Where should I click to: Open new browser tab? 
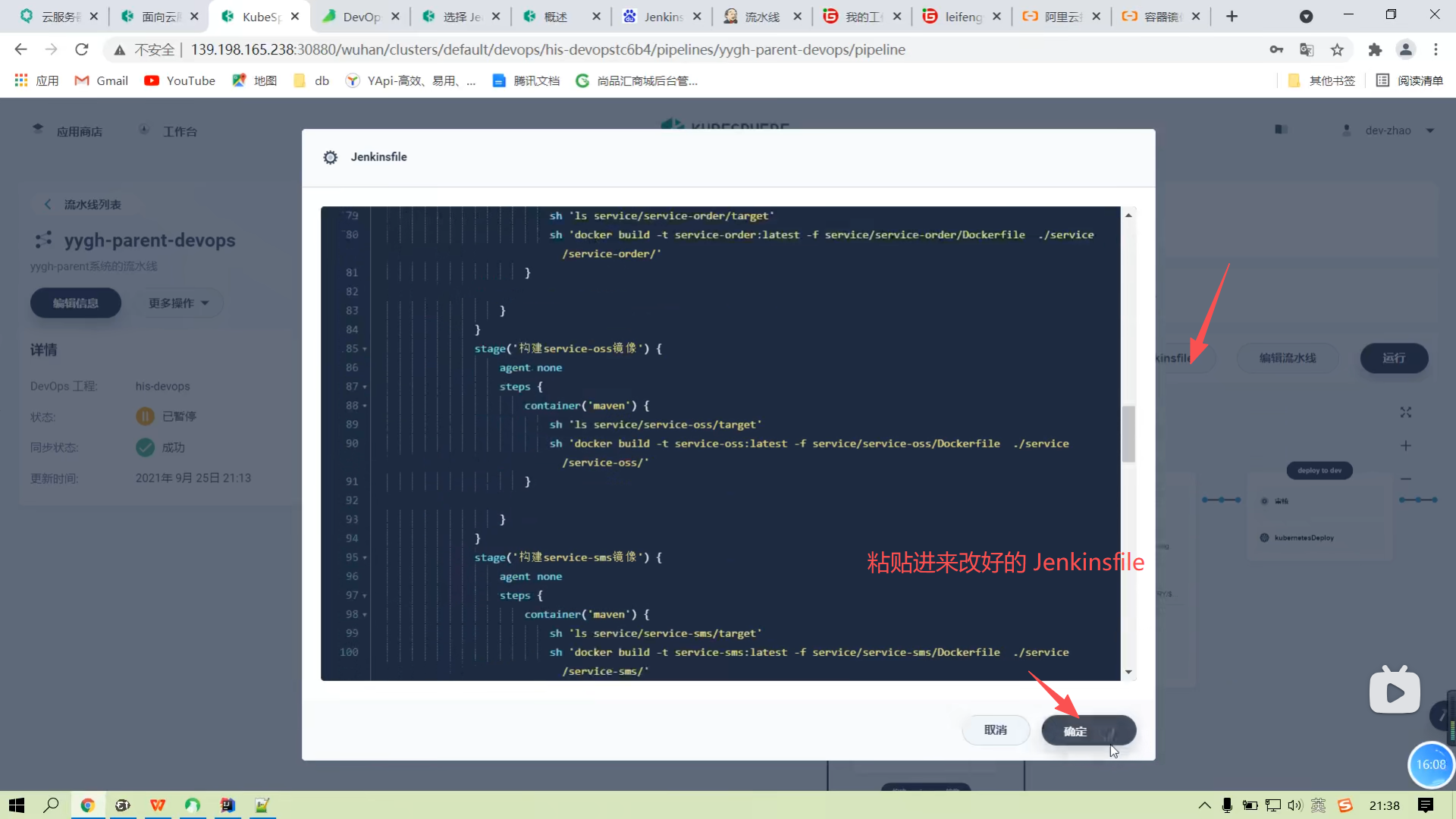1232,16
